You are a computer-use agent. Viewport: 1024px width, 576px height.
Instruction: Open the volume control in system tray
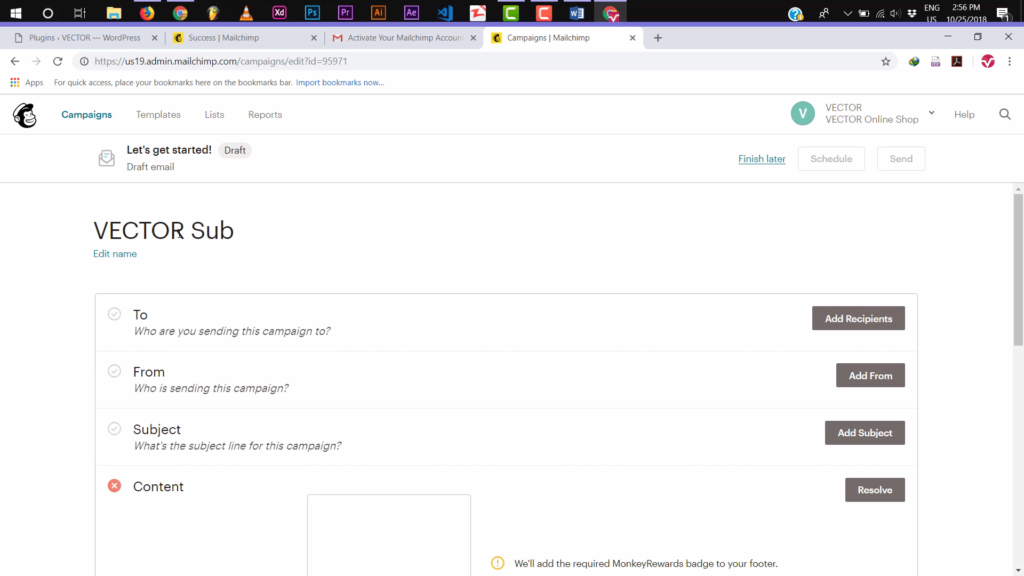[895, 13]
